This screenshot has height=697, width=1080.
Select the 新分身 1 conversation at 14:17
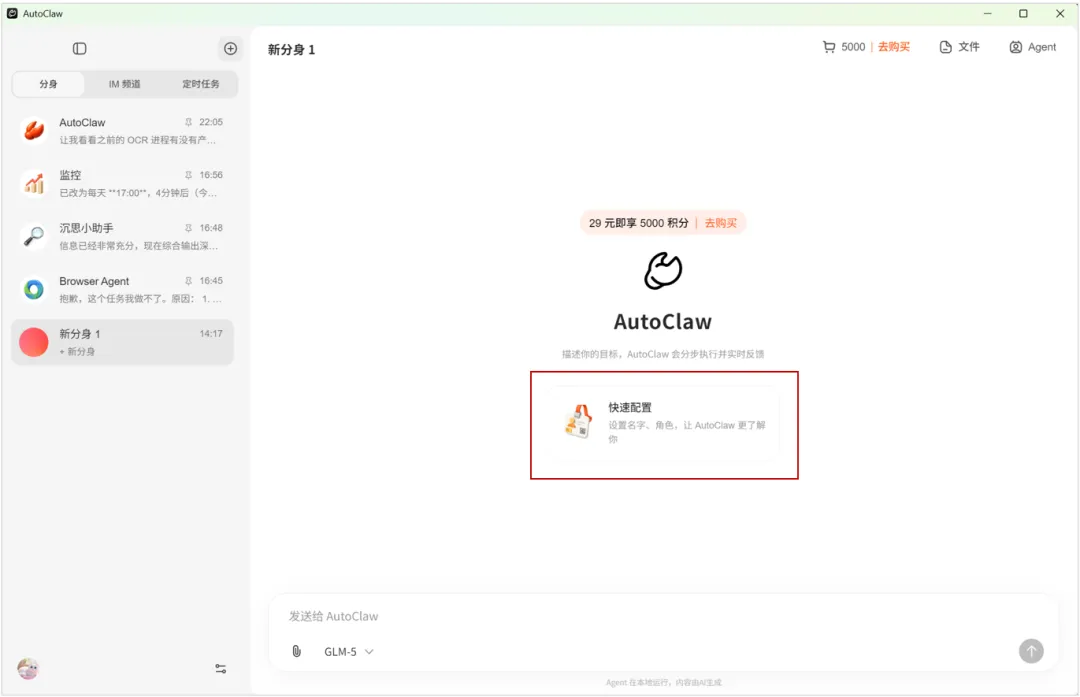click(123, 342)
